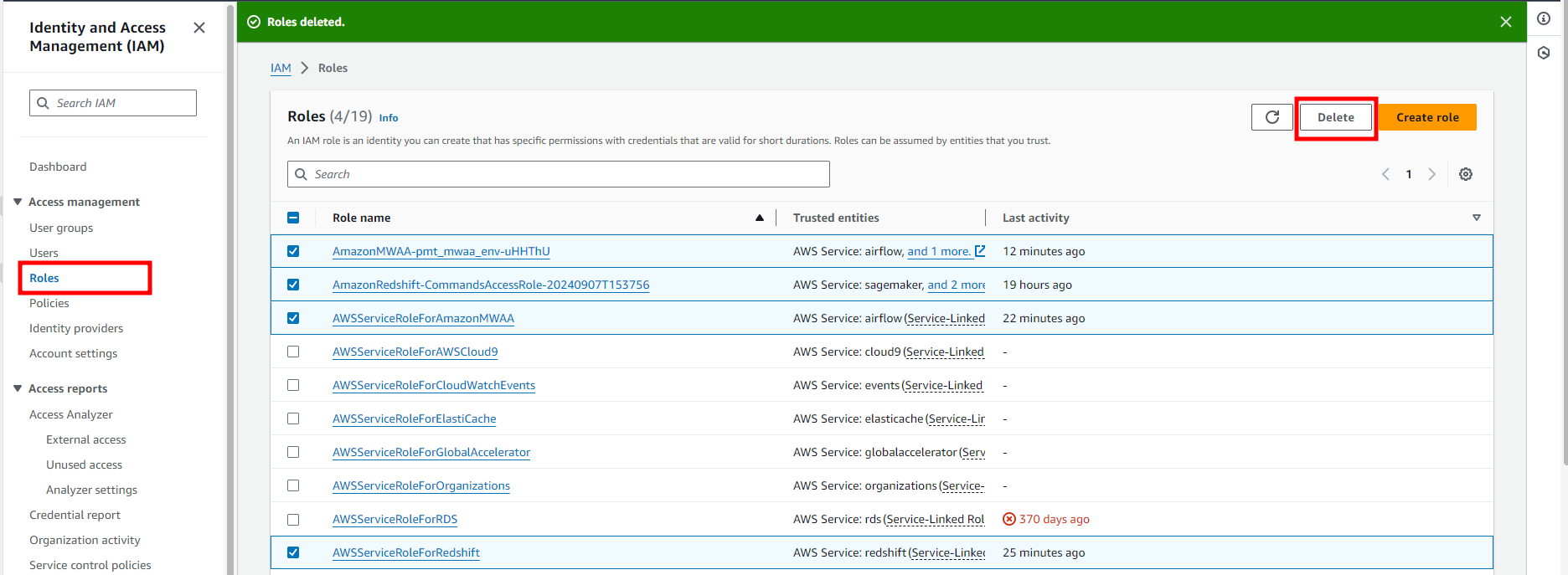The width and height of the screenshot is (1568, 575).
Task: Click 'and 2 more' trusted entities link
Action: [956, 285]
